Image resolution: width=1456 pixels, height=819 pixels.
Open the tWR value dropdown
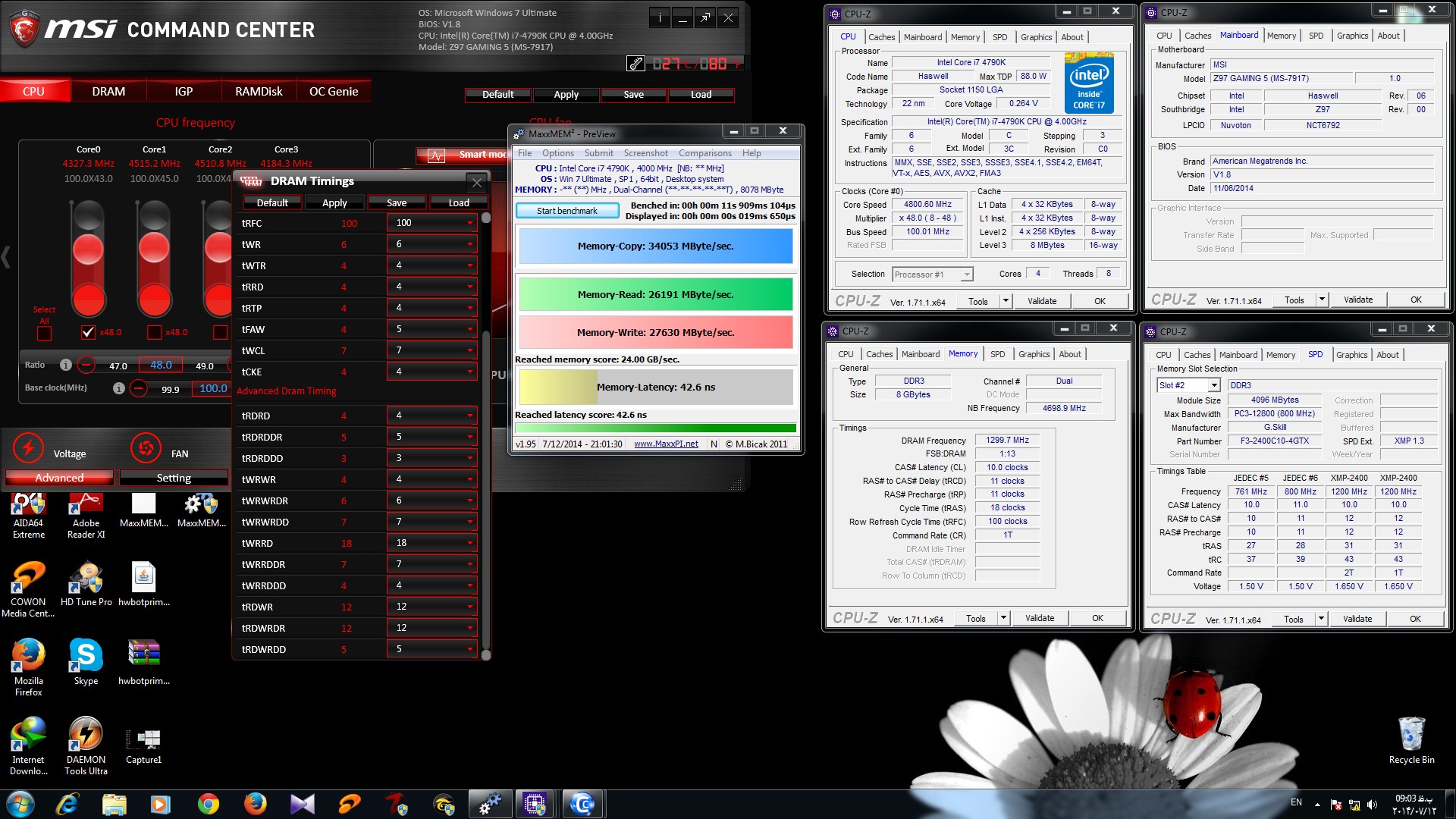(x=431, y=244)
